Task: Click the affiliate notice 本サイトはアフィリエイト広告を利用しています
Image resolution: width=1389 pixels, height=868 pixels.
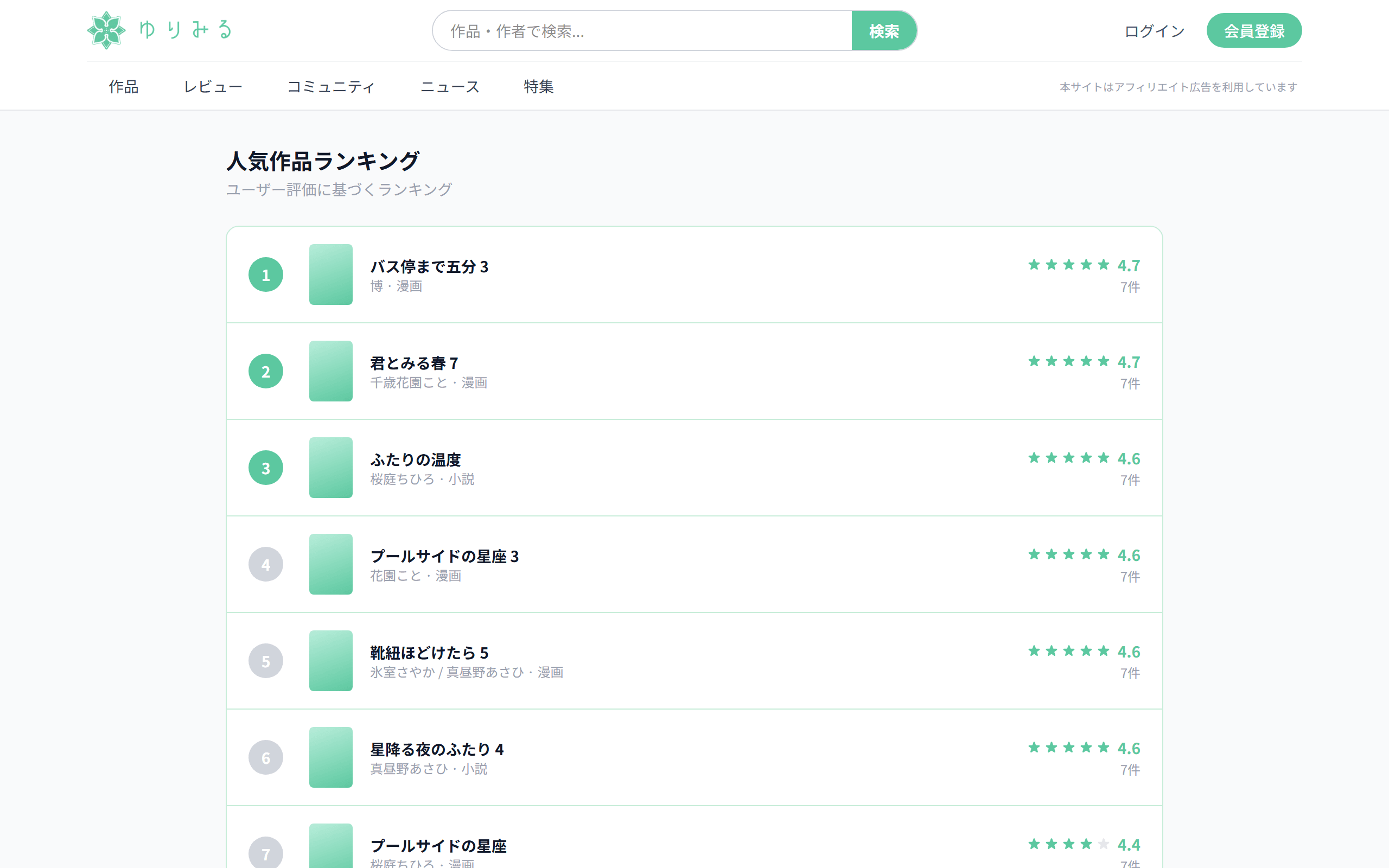Action: tap(1178, 87)
